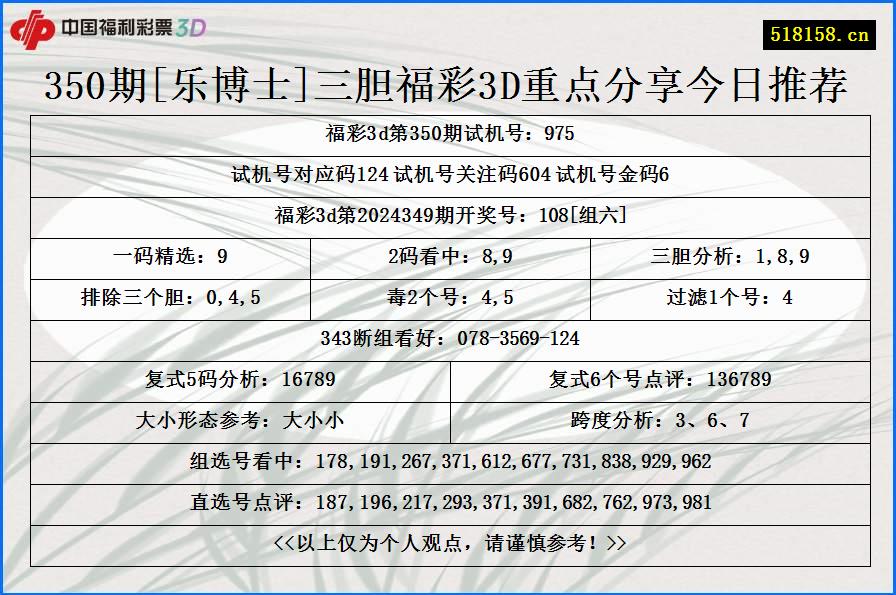
Task: Click the 试机号 975 row
Action: (448, 131)
